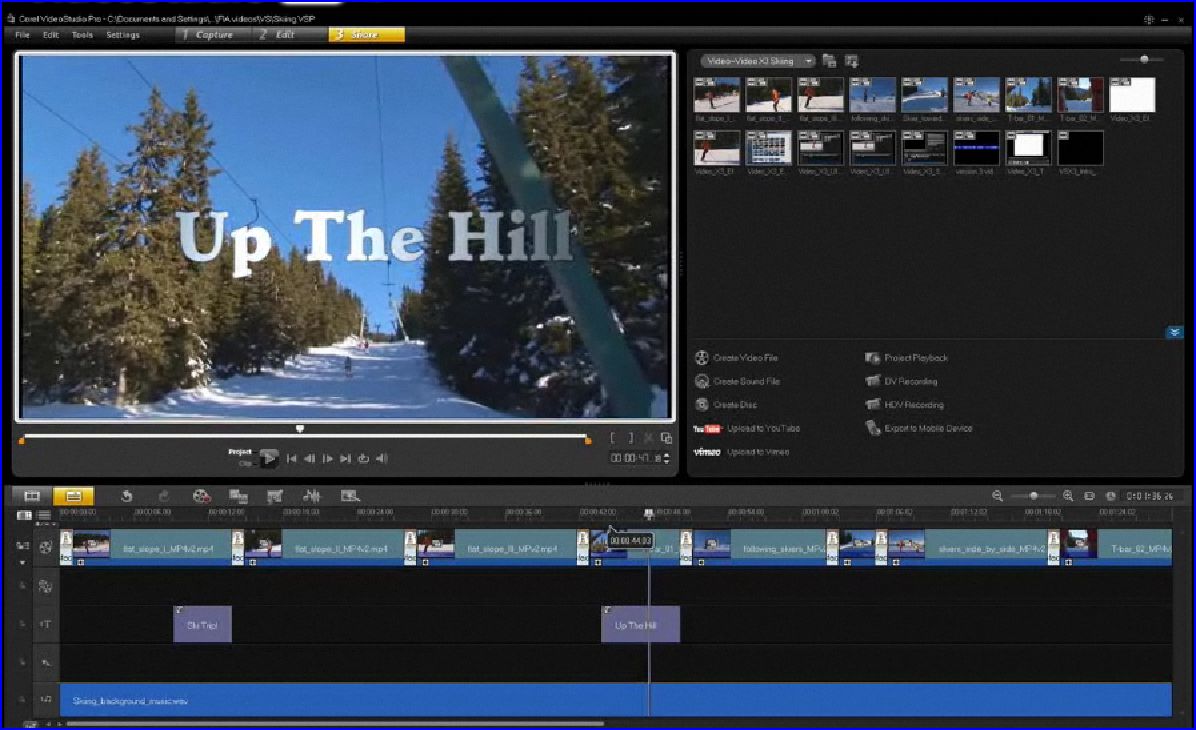
Task: Open the File menu
Action: coord(22,34)
